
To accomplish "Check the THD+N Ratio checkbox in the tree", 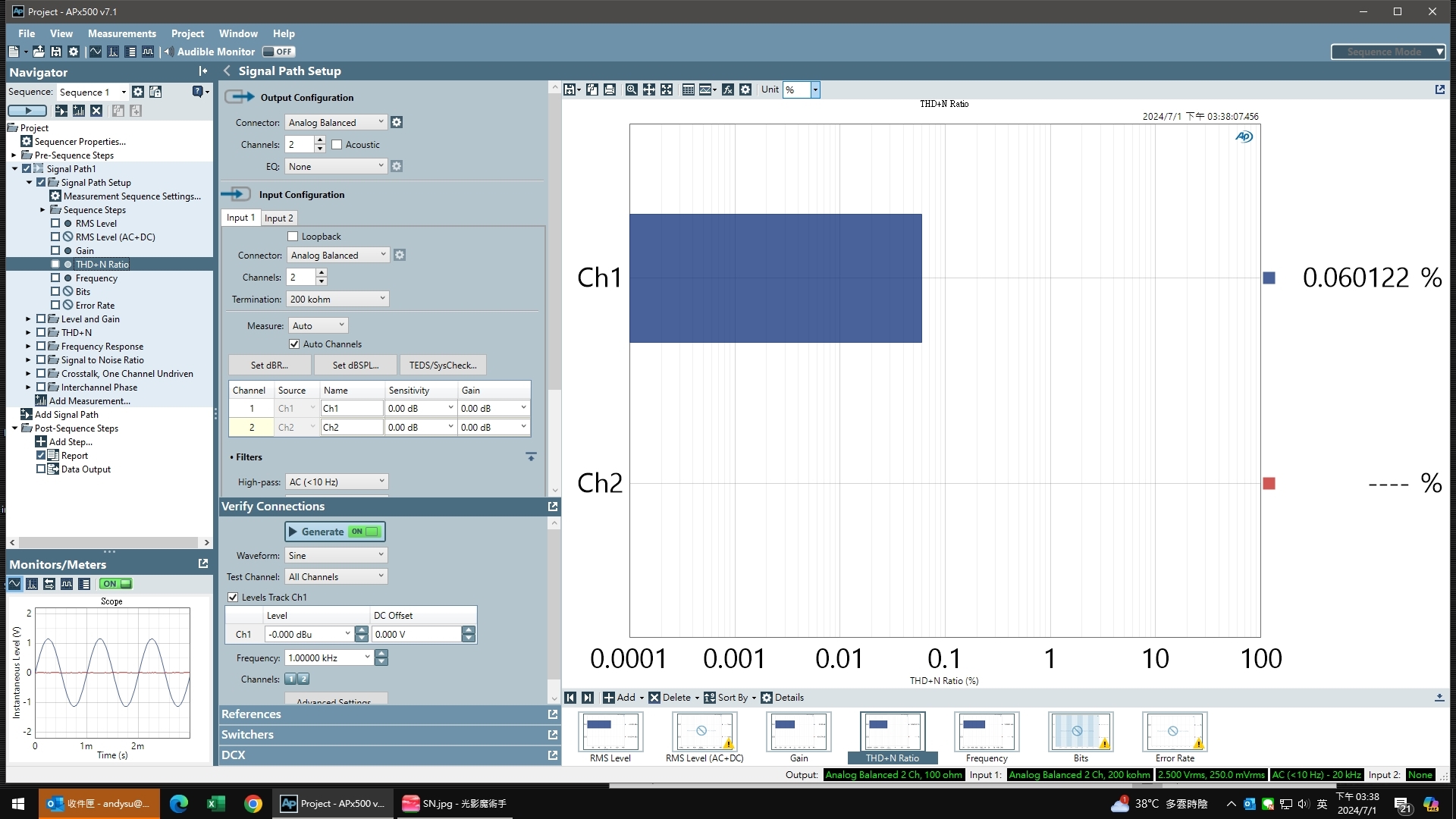I will [x=55, y=265].
